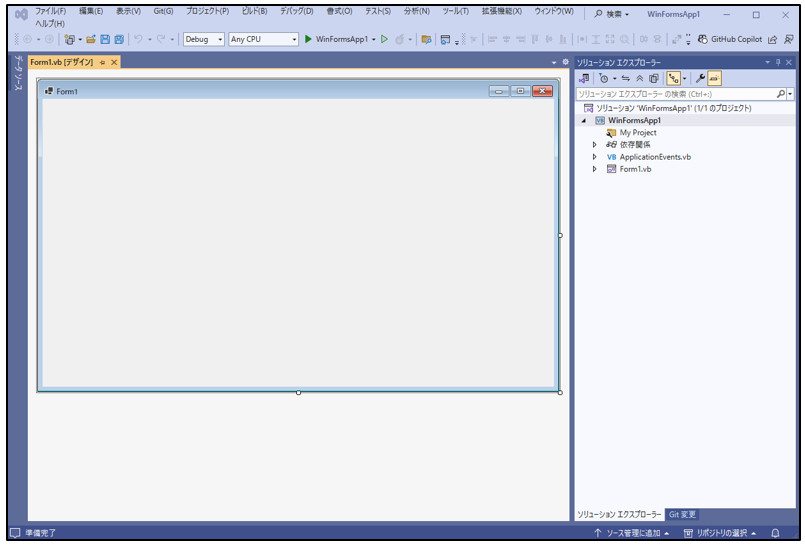Image resolution: width=805 pixels, height=547 pixels.
Task: Switch to the Git 変更 tab
Action: point(683,514)
